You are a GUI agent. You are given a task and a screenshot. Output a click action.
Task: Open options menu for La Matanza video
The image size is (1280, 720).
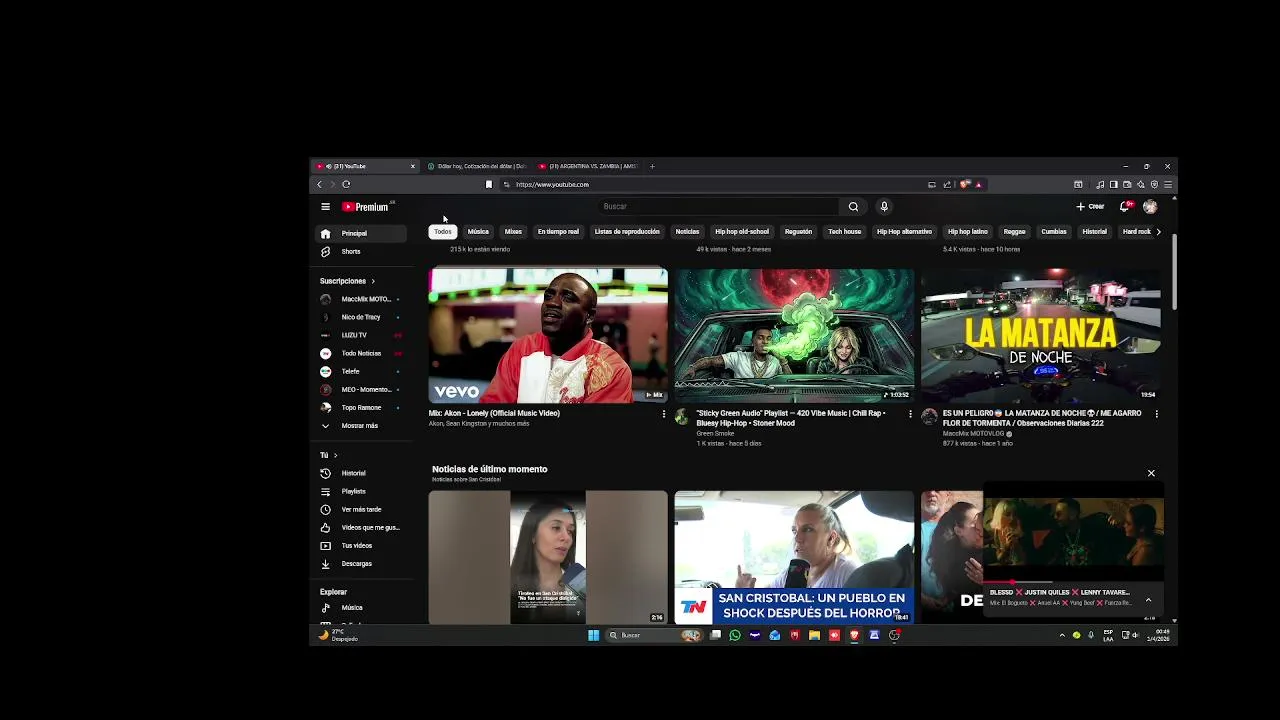click(x=1156, y=414)
